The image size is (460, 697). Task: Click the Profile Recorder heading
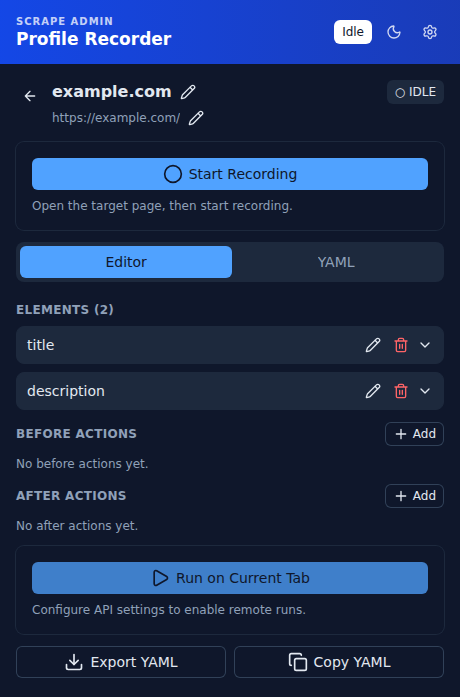click(x=94, y=39)
